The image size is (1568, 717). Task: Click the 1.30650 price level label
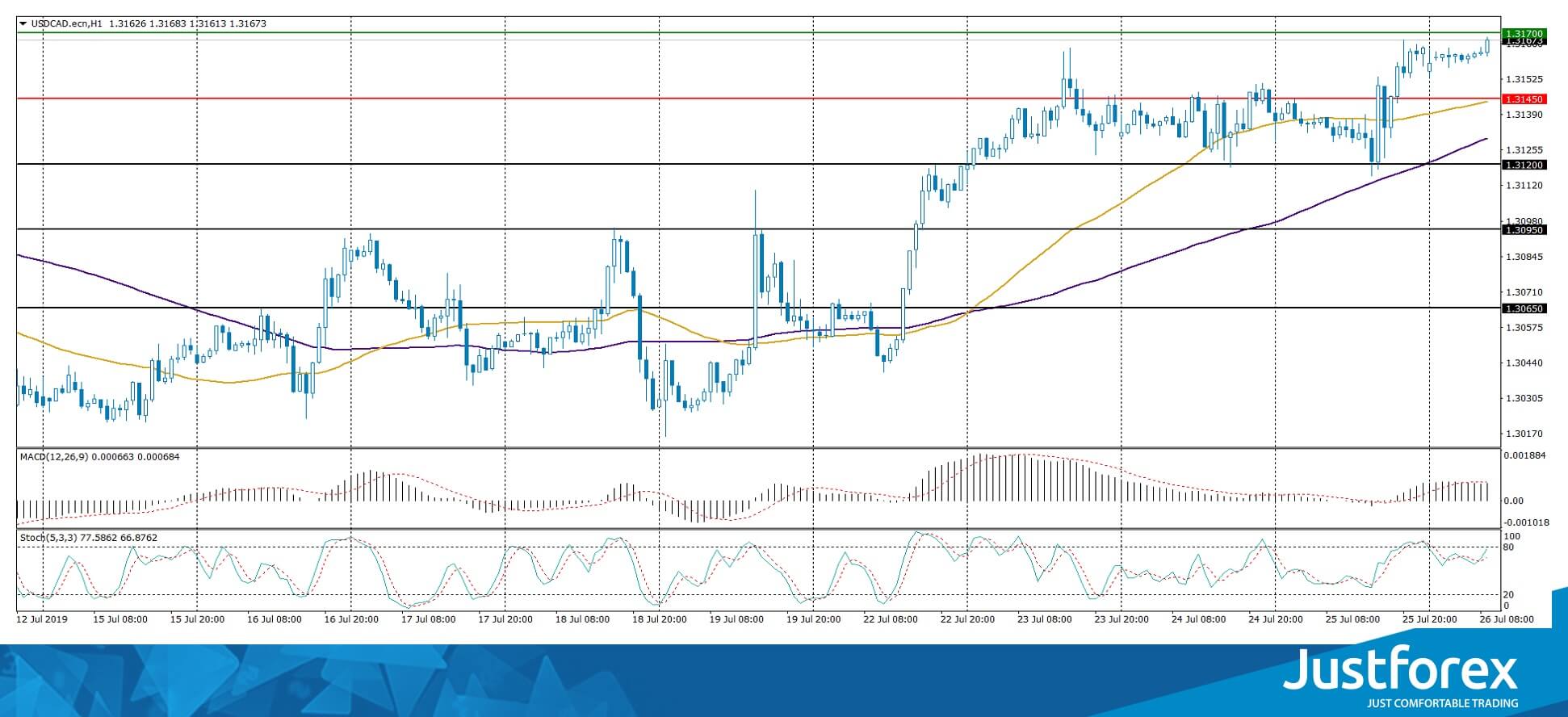coord(1524,308)
